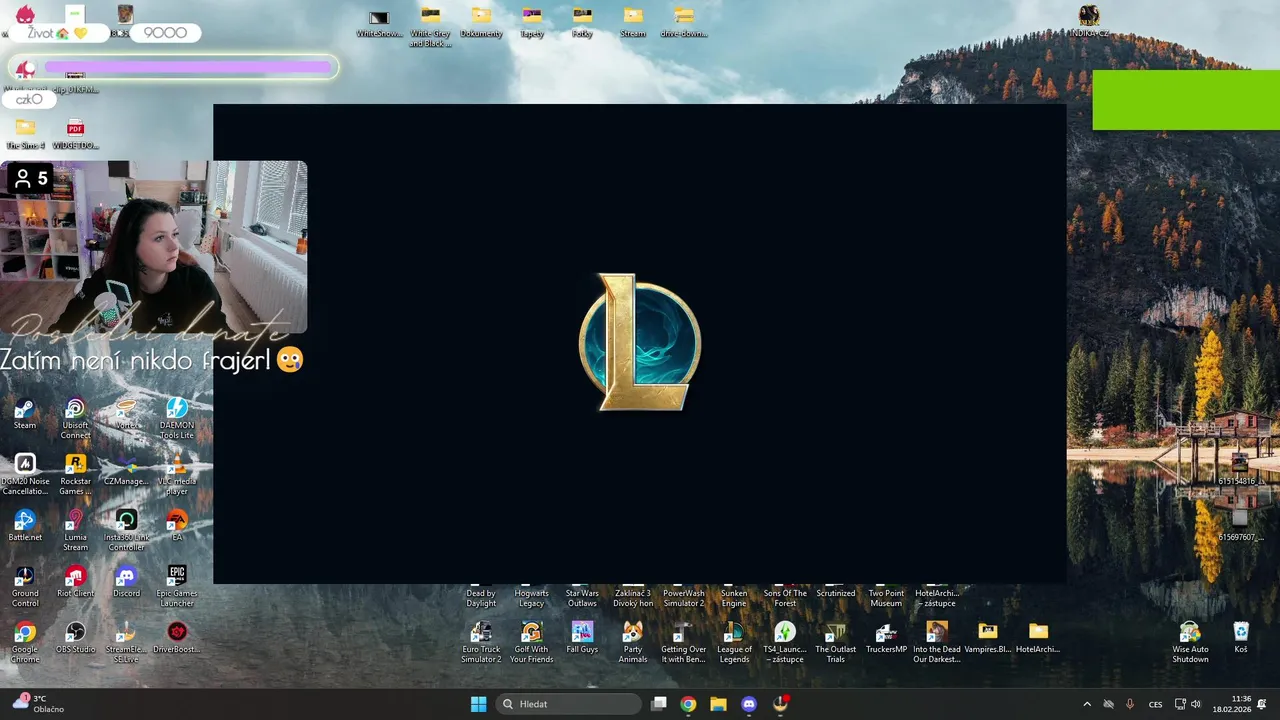Select the Wise Auto Shutdown icon
Screen dimensions: 1280x720
(1190, 642)
